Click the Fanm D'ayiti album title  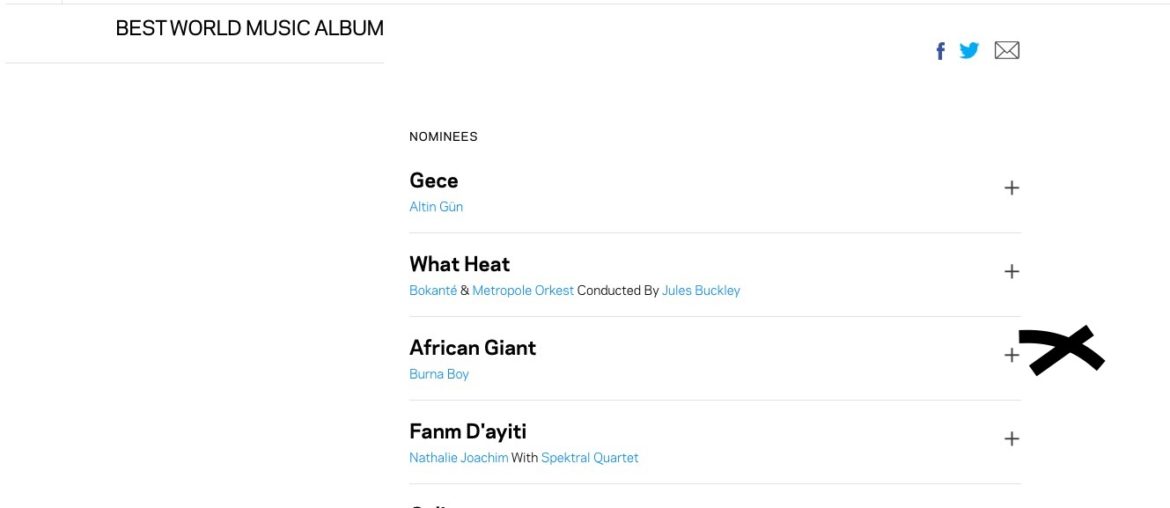[467, 432]
